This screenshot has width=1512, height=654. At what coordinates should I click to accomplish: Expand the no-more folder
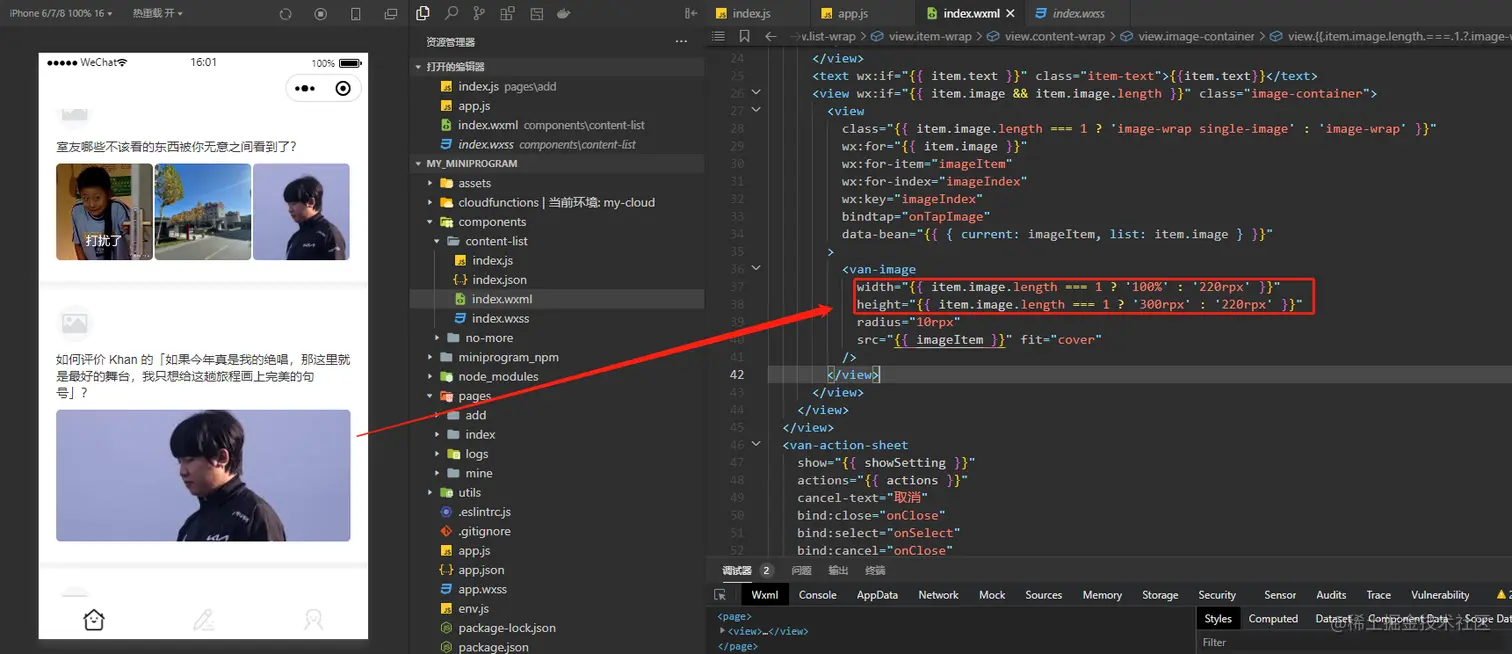pyautogui.click(x=438, y=338)
